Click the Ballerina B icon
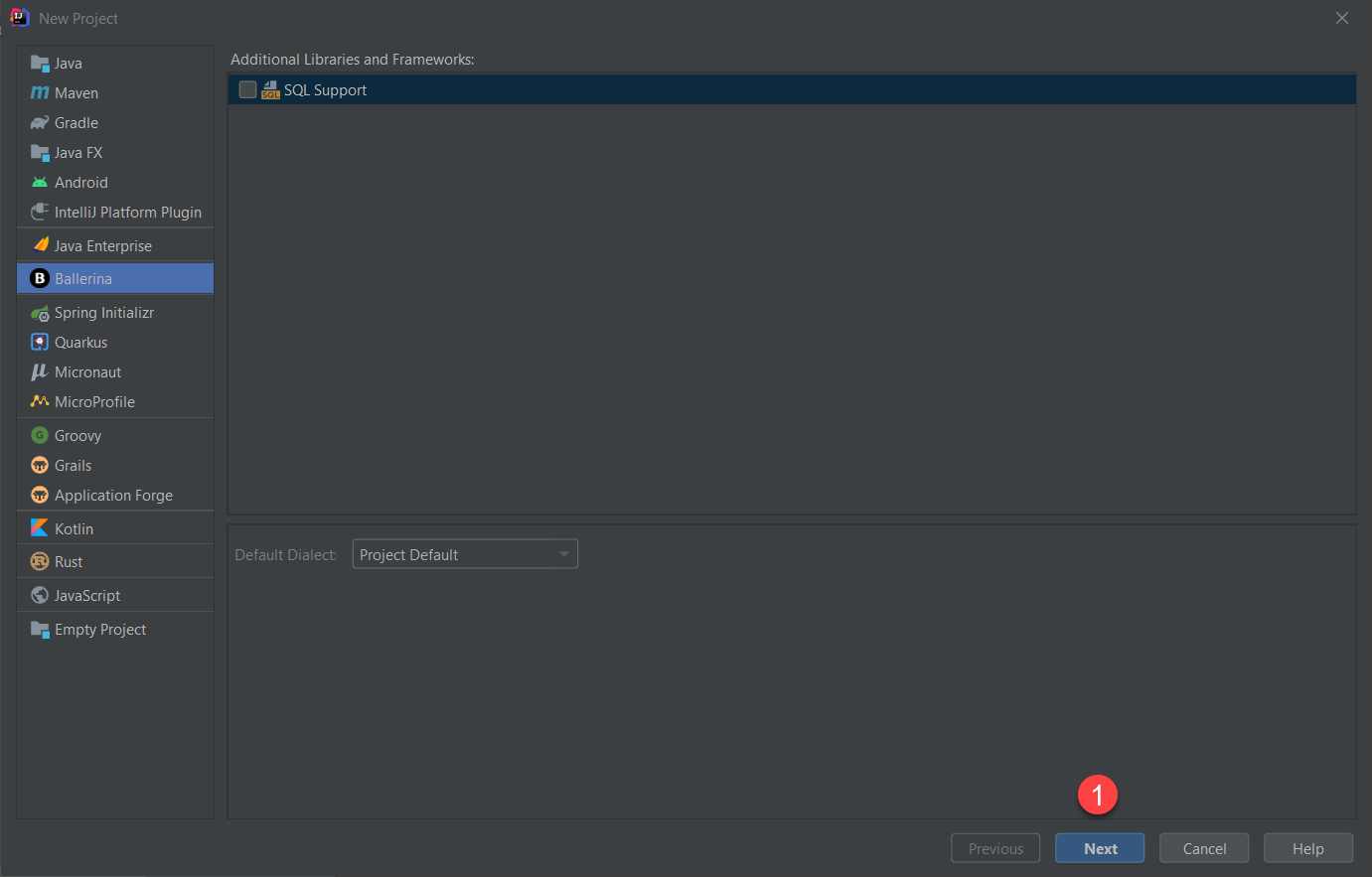 tap(40, 278)
